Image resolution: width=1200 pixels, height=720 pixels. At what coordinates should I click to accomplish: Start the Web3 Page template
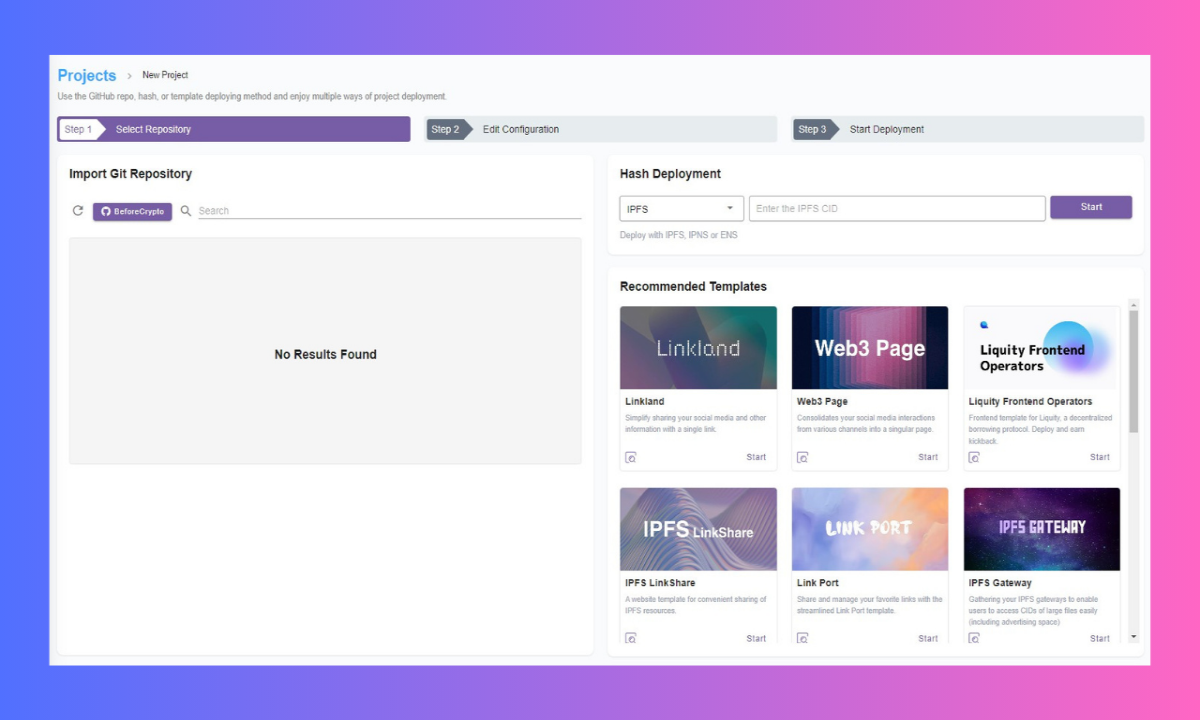(928, 457)
